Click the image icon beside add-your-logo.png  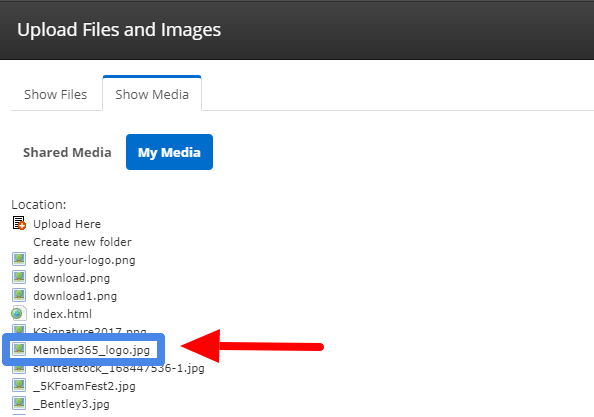pos(19,259)
